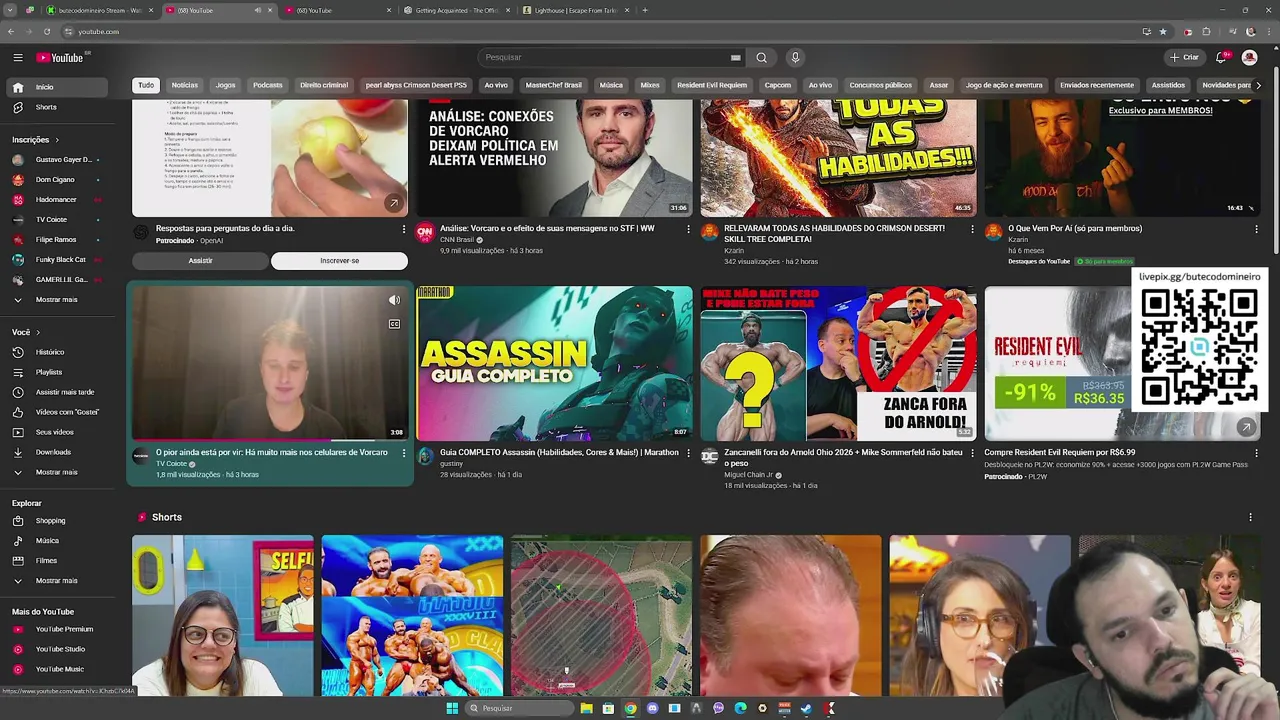1280x720 pixels.
Task: Open Seus vídeos in sidebar
Action: [56, 432]
